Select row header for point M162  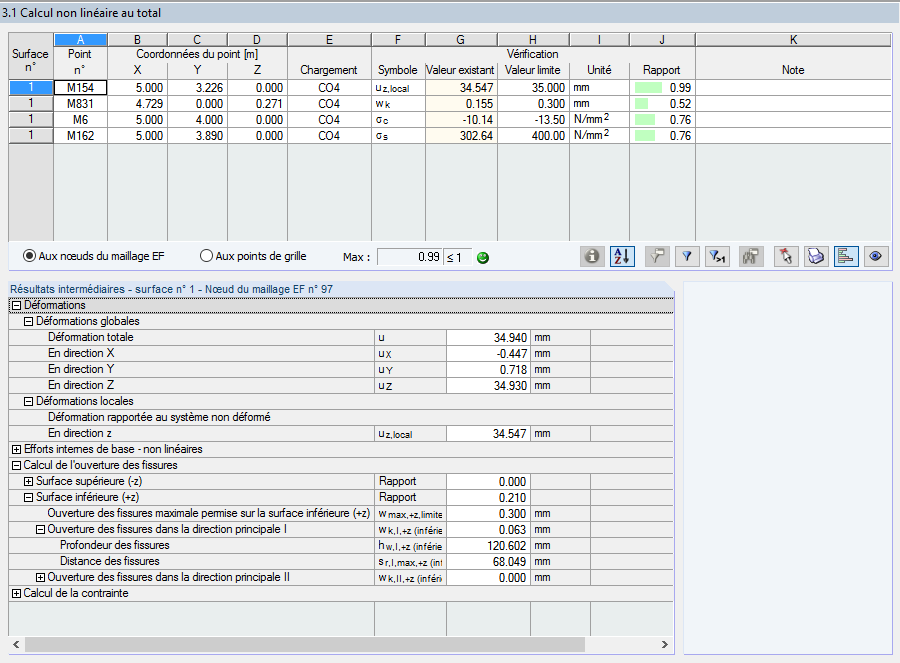pos(31,136)
